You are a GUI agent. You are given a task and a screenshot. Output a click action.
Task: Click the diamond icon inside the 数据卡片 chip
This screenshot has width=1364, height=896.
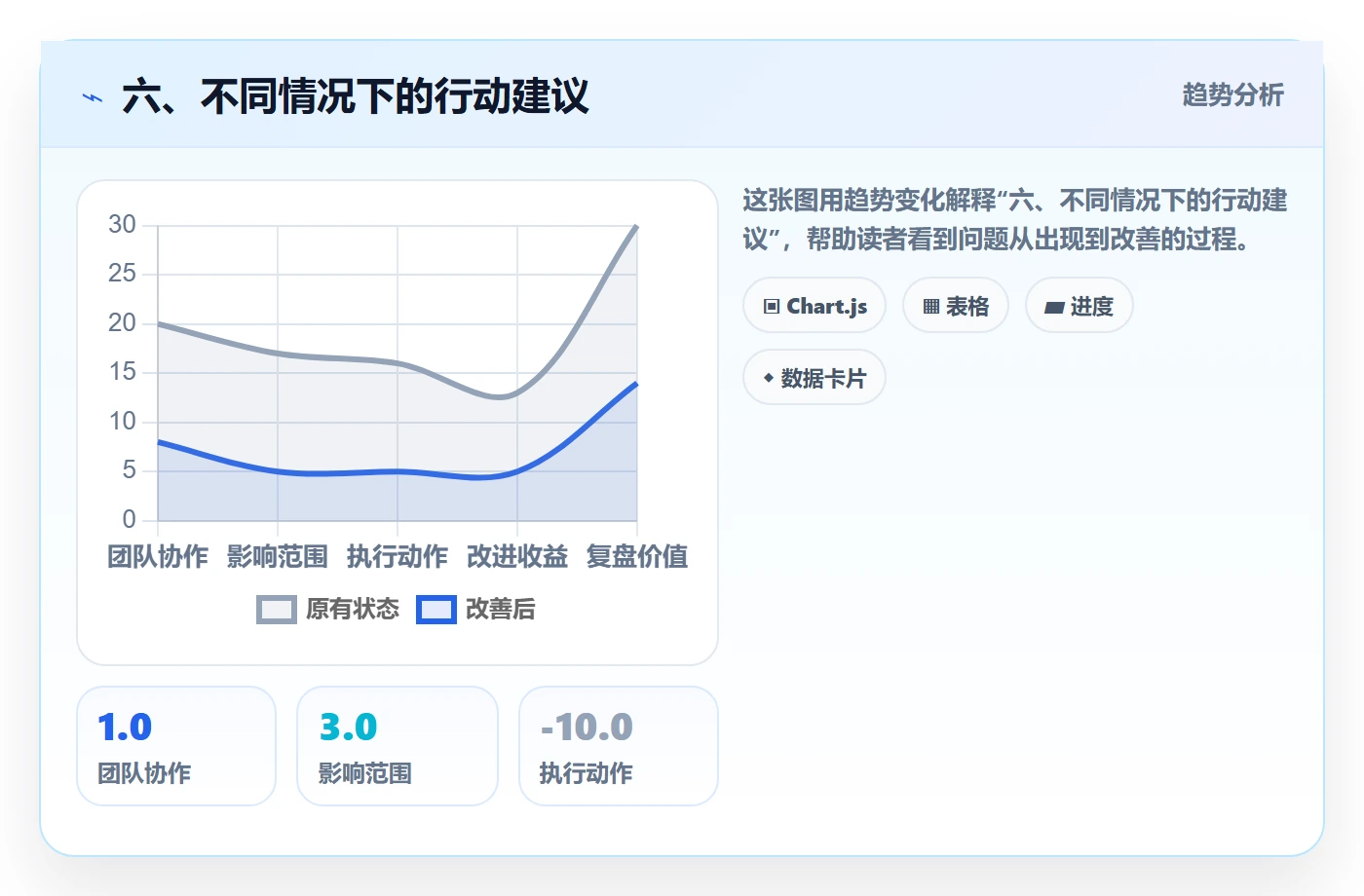point(769,378)
